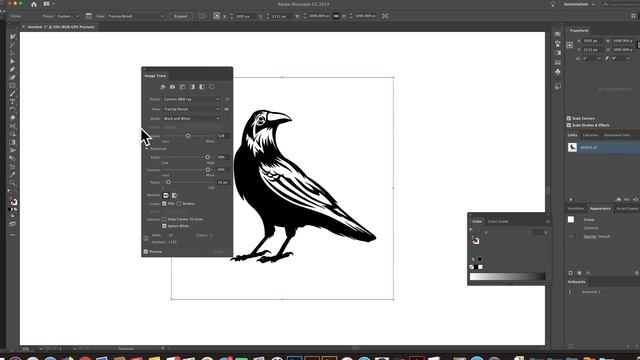Open the manage presets menu beside the Preset dropdown
640x360 pixels.
227,99
